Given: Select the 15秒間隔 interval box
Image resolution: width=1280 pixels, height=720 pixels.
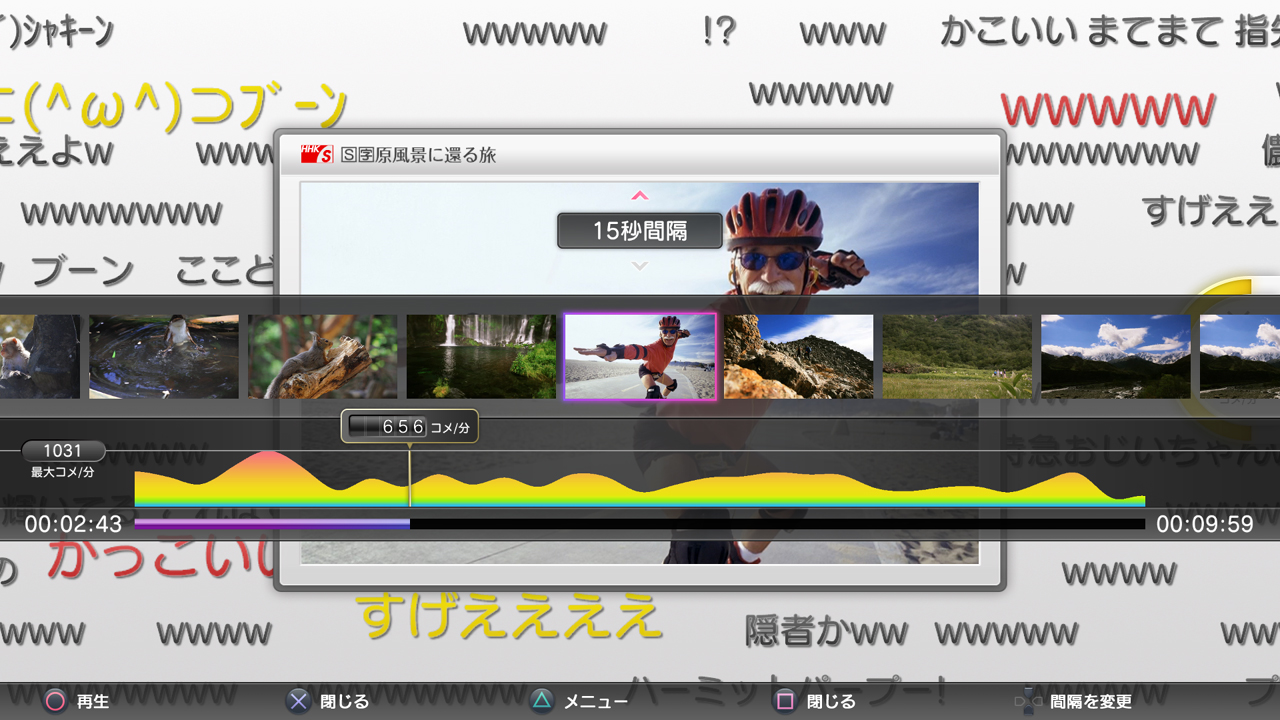Looking at the screenshot, I should coord(640,231).
